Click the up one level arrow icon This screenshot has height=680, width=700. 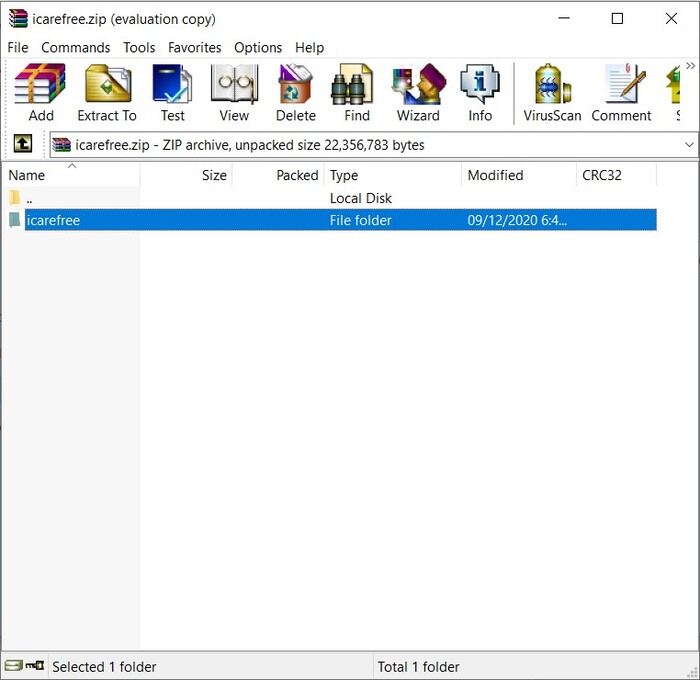pos(22,144)
